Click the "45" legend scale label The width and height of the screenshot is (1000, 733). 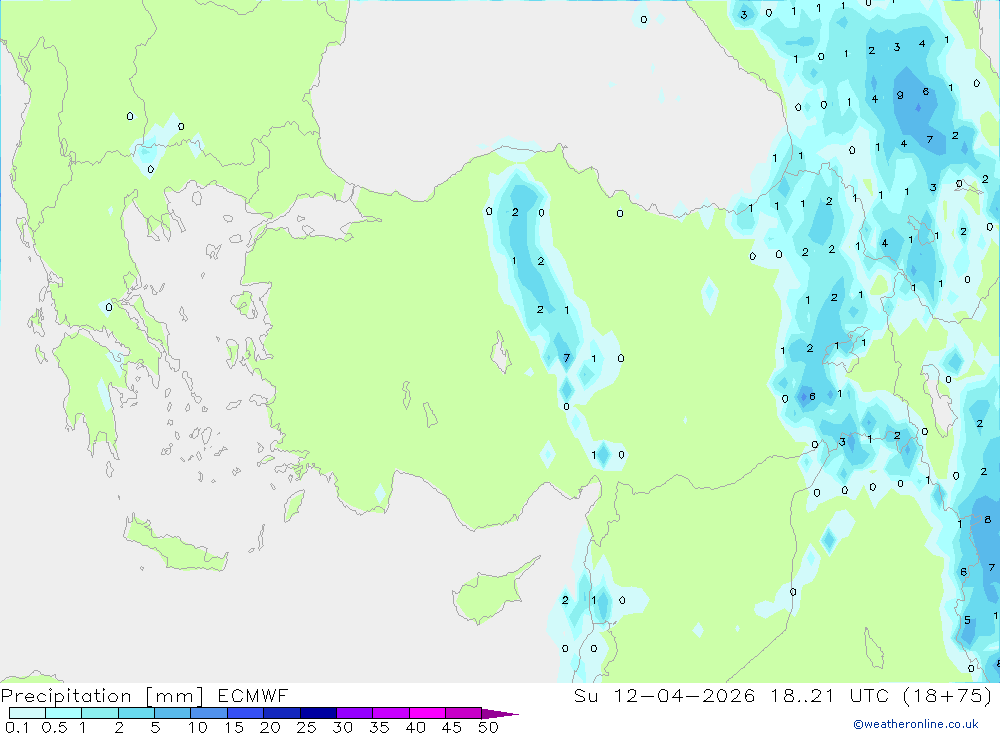452,727
